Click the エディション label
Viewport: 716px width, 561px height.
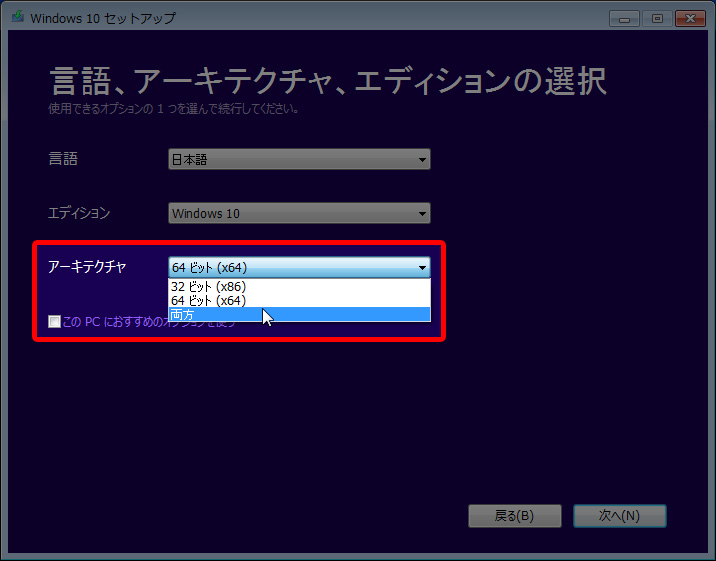pos(79,213)
